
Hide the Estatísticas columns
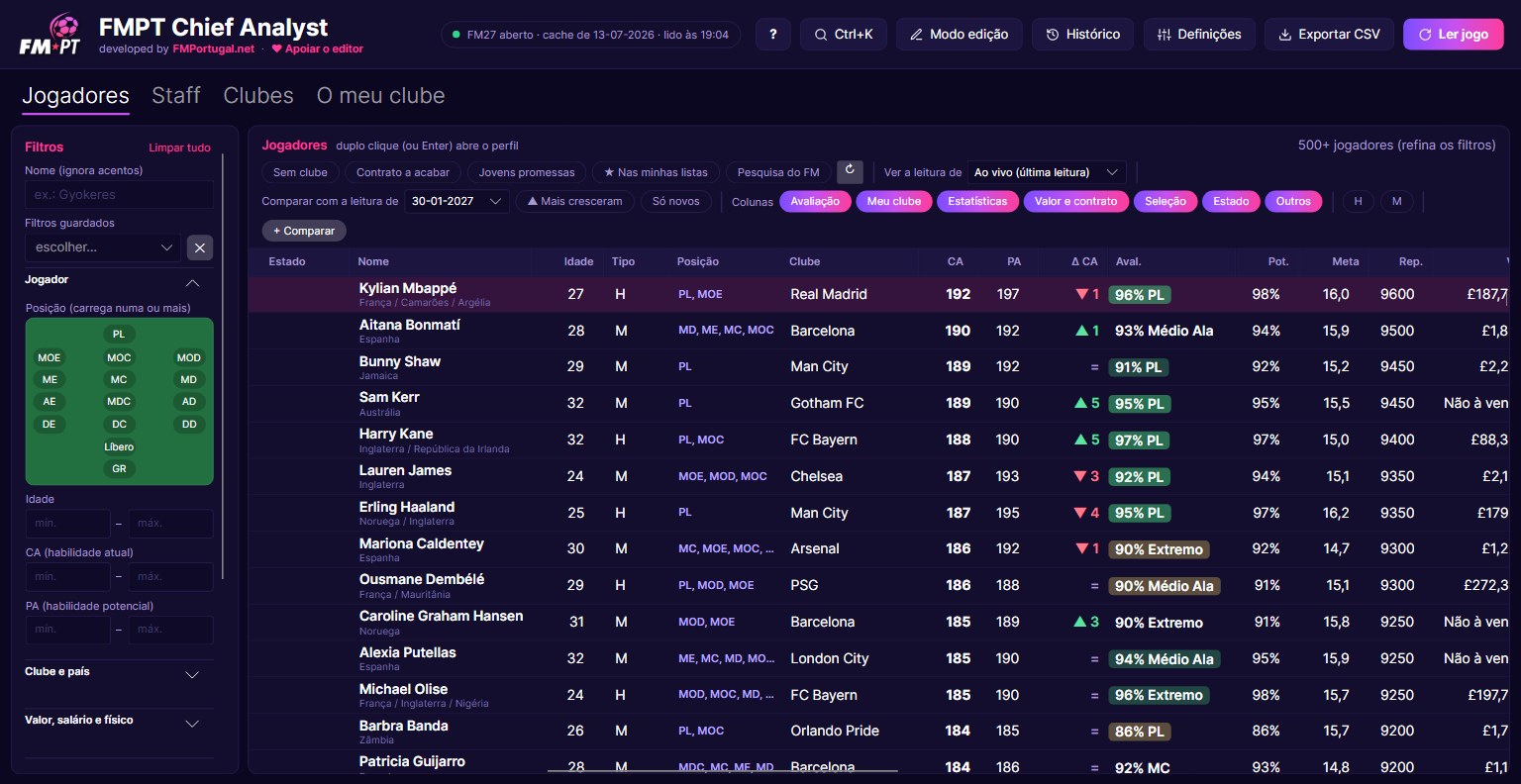(x=977, y=201)
